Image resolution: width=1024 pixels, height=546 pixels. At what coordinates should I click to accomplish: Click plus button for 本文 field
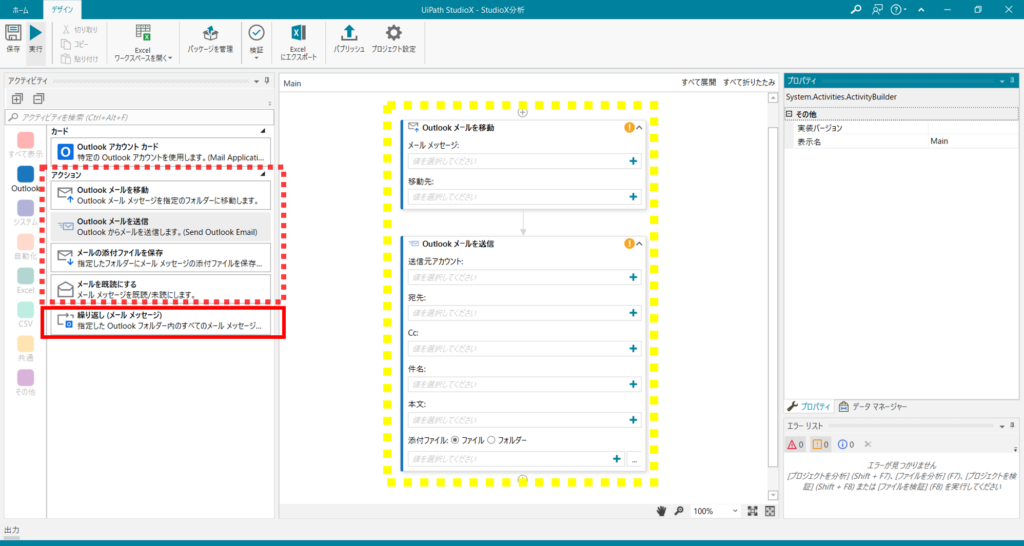point(633,420)
